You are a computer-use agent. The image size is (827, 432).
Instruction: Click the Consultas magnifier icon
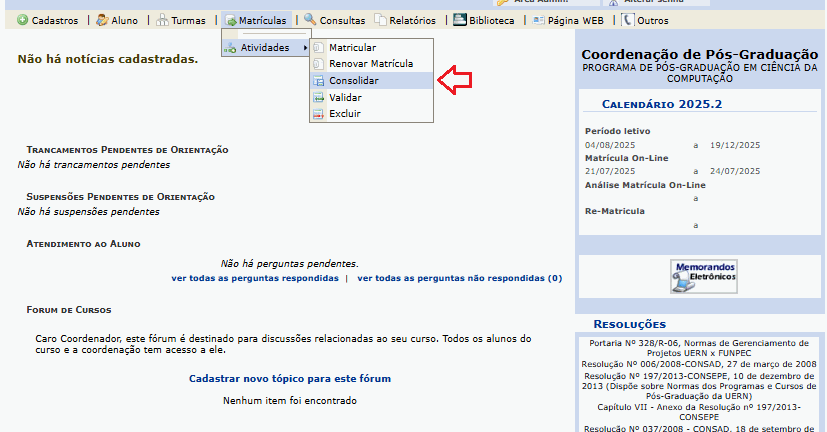pos(310,20)
